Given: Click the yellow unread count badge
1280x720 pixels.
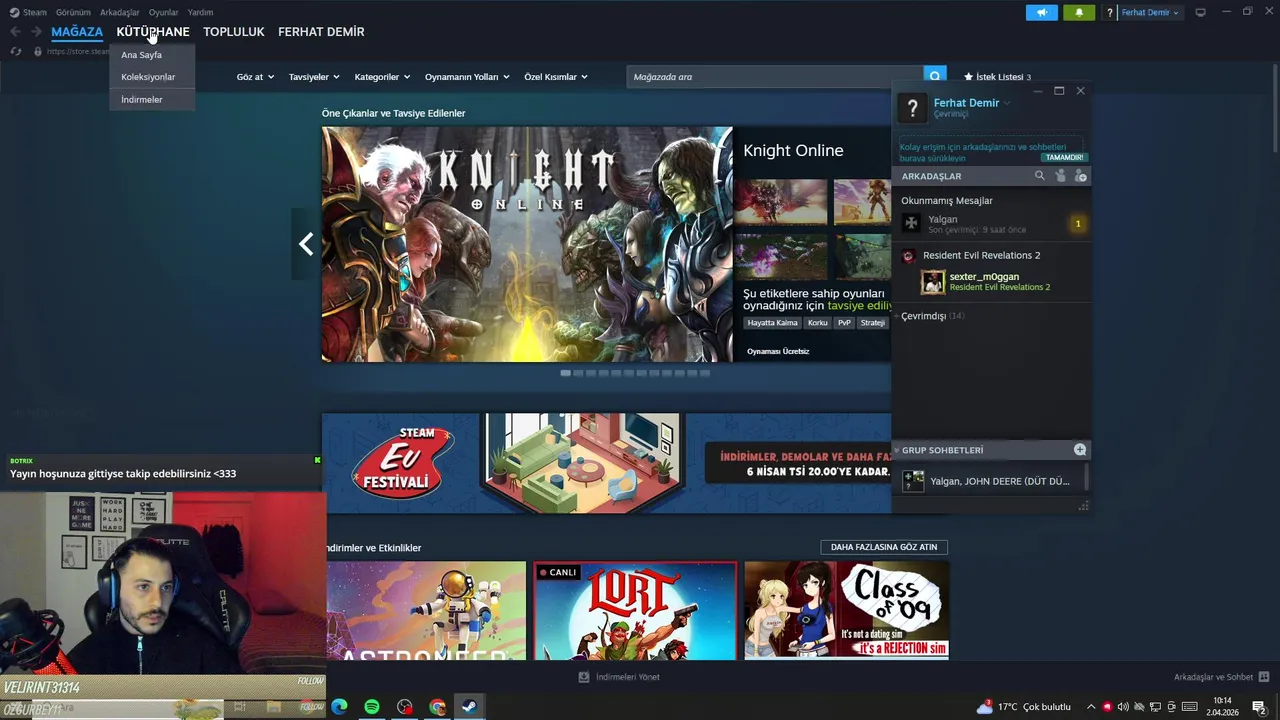Looking at the screenshot, I should pyautogui.click(x=1078, y=223).
